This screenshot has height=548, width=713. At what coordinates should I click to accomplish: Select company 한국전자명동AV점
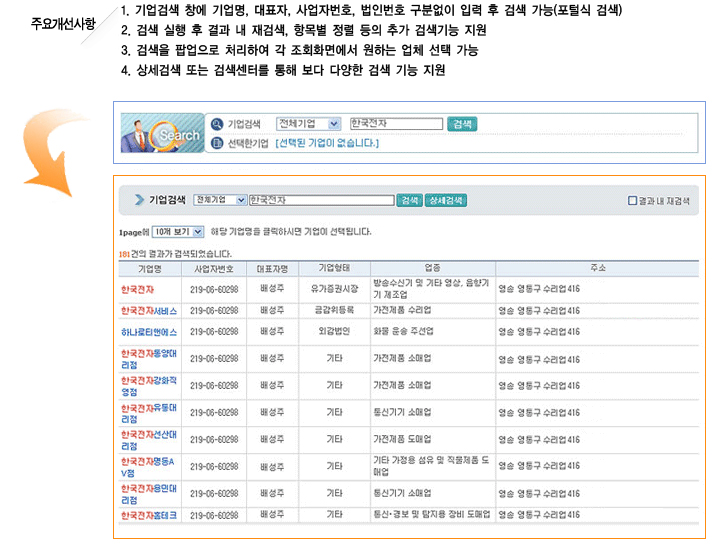(148, 467)
